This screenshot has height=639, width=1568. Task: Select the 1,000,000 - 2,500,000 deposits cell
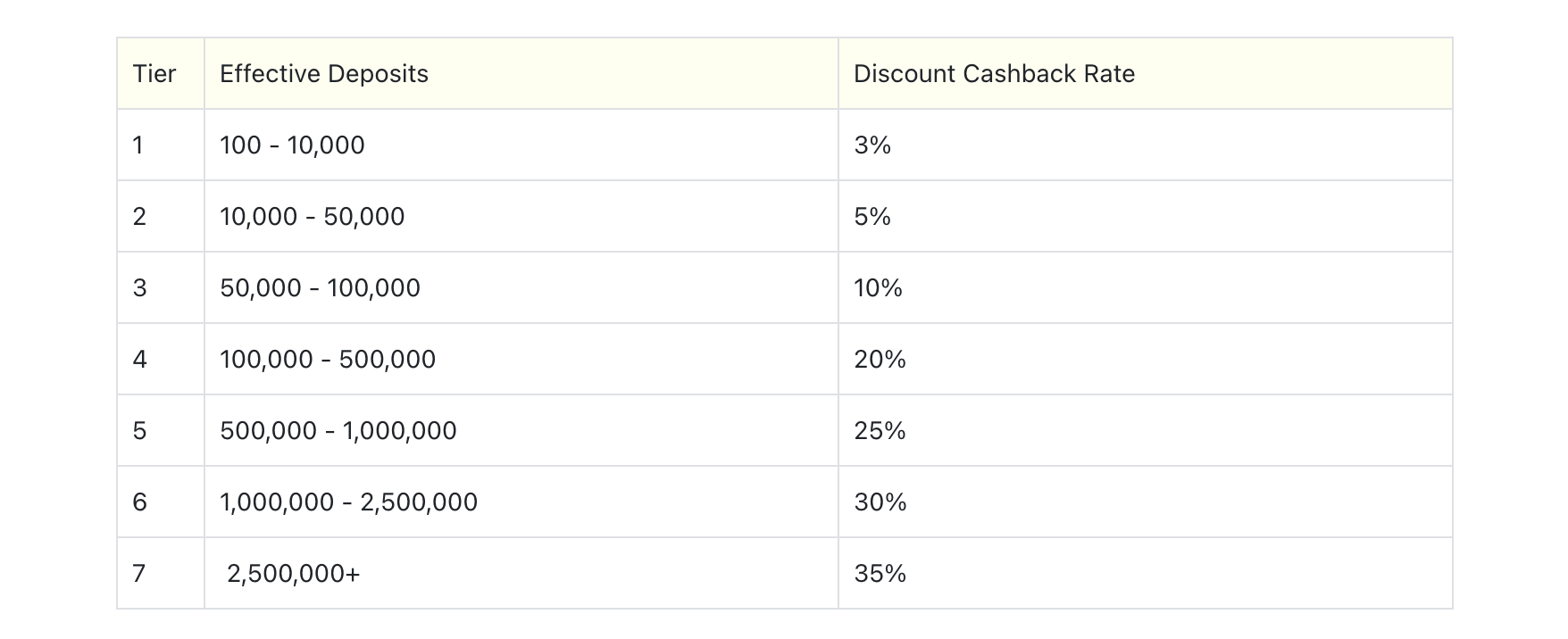coord(521,502)
